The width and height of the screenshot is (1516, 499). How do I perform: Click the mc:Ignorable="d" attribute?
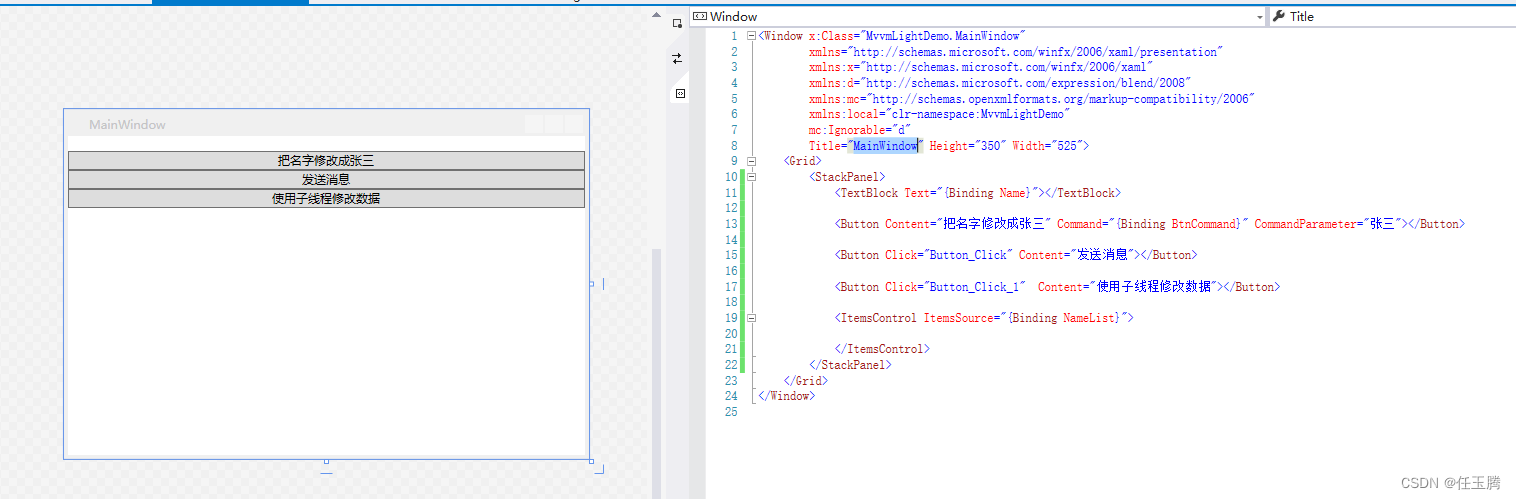pos(859,130)
